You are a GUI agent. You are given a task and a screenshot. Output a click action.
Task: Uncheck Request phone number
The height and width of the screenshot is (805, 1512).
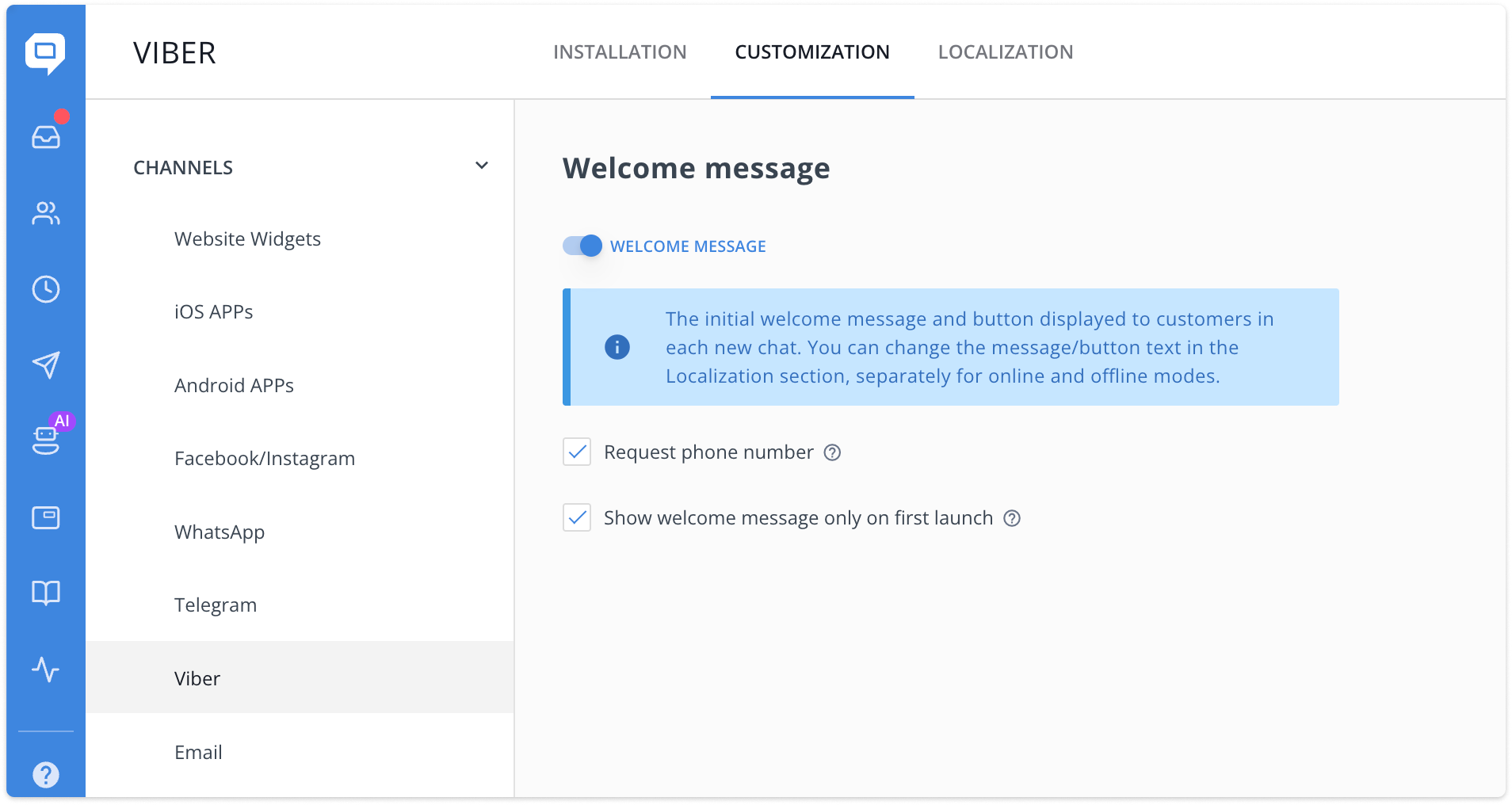coord(577,452)
